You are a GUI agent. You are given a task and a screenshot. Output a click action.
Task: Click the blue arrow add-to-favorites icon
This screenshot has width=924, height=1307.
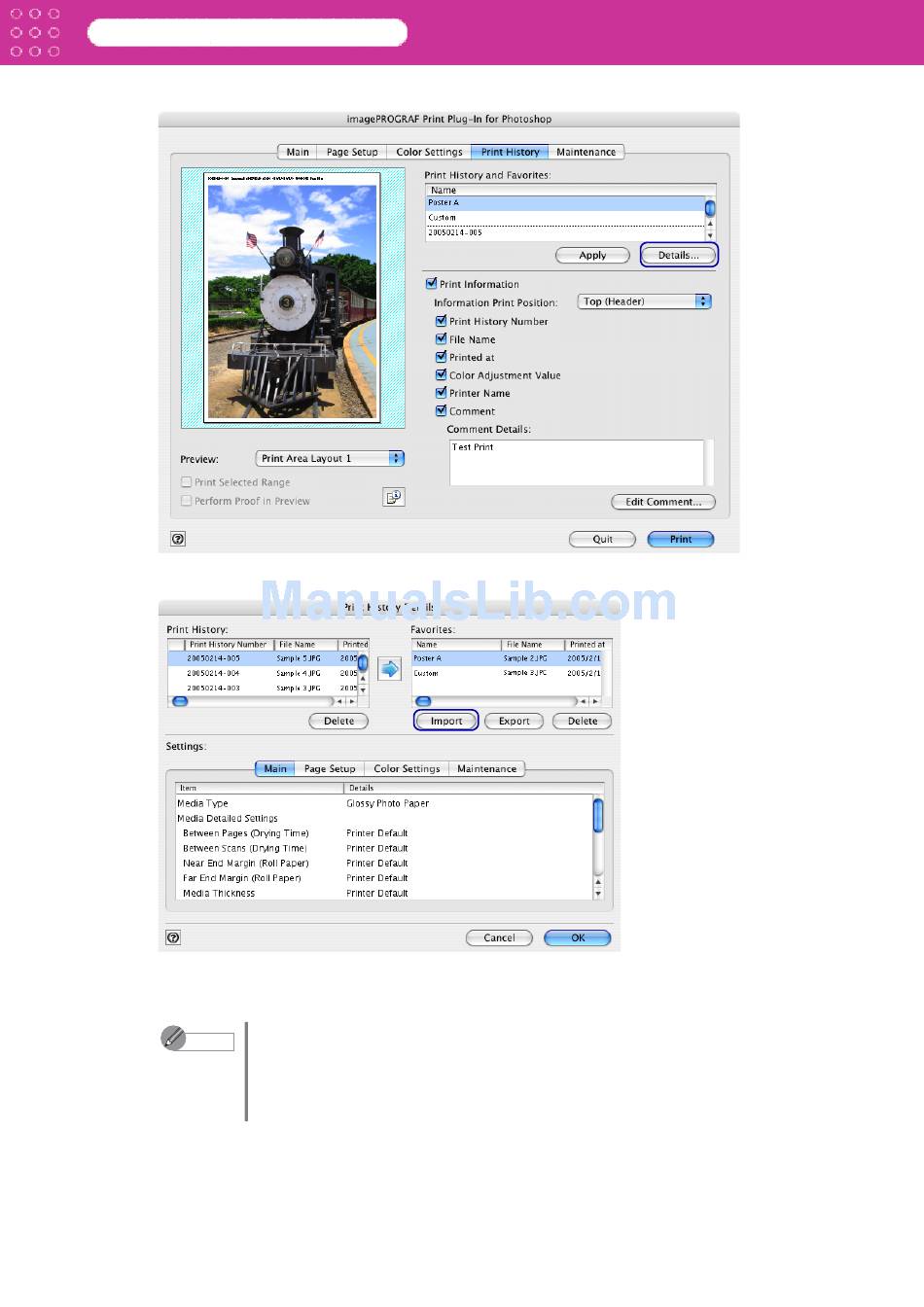(x=389, y=669)
